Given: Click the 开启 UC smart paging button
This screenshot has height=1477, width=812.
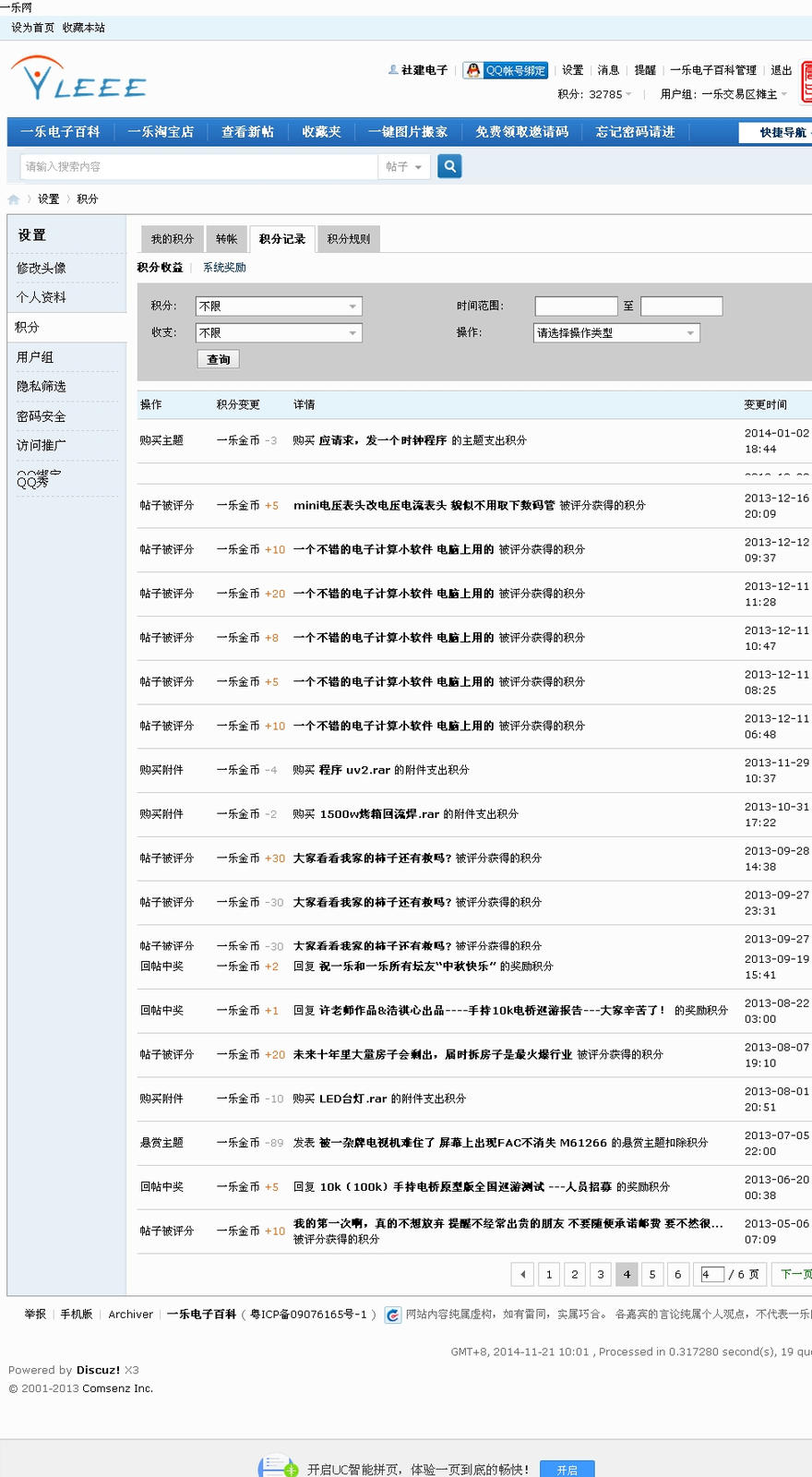Looking at the screenshot, I should (x=567, y=1470).
